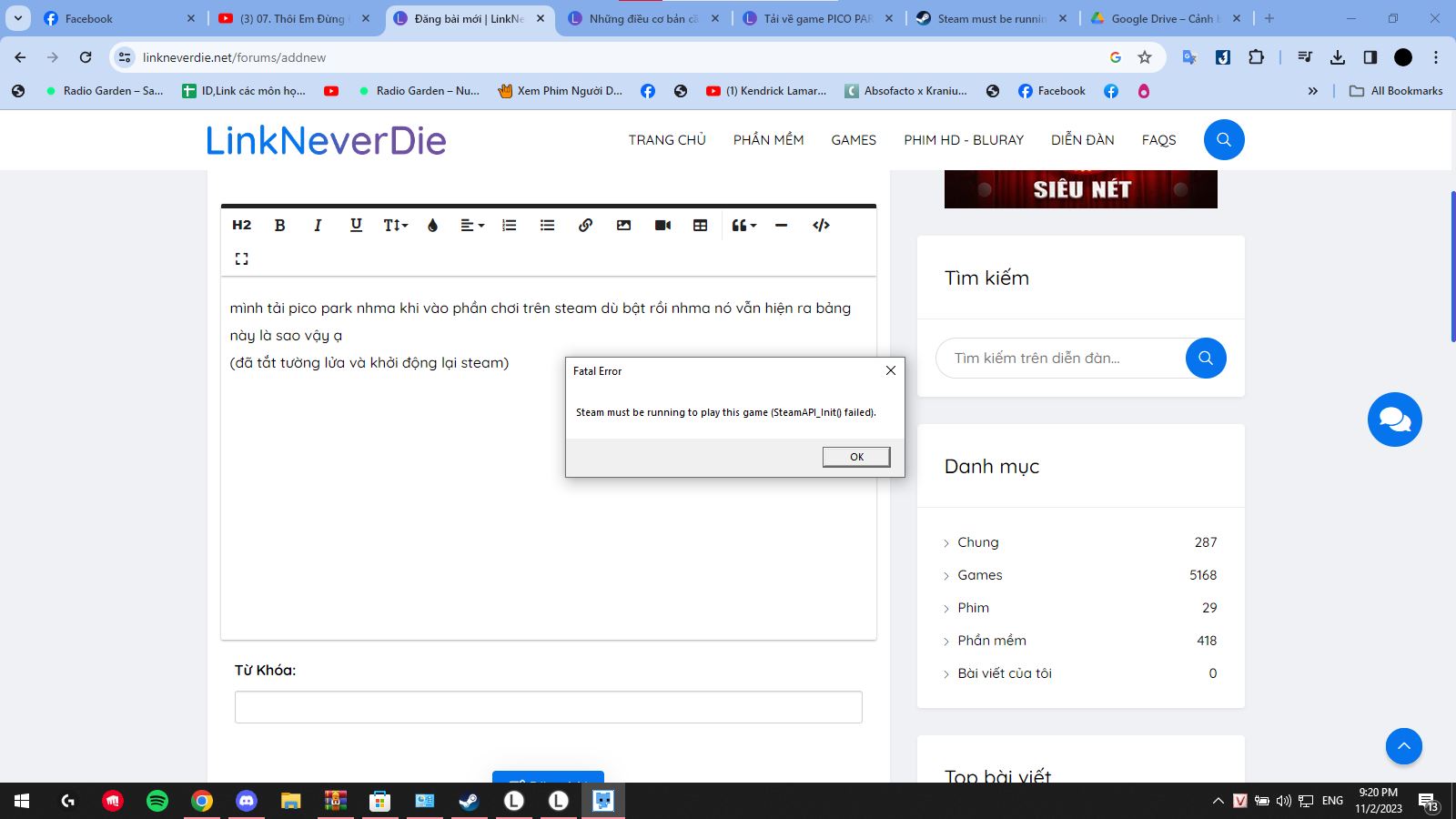The width and height of the screenshot is (1456, 819).
Task: Open the GAMES menu item
Action: (853, 140)
